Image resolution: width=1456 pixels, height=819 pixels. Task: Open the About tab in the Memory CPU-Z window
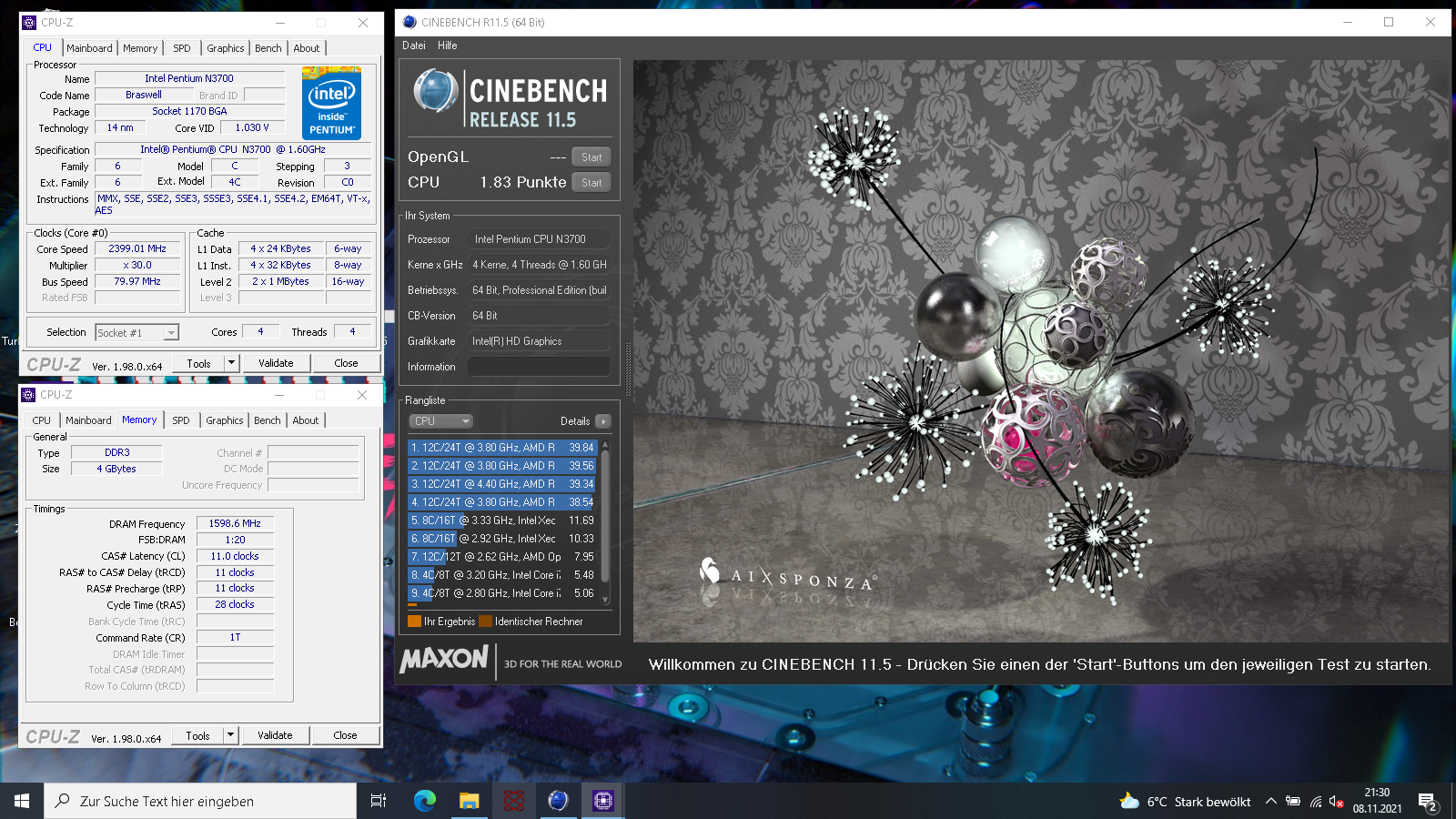coord(305,420)
